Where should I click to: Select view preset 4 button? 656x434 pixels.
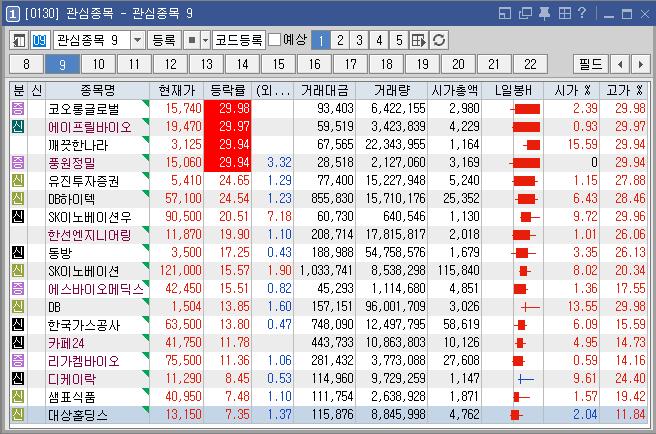[x=379, y=41]
